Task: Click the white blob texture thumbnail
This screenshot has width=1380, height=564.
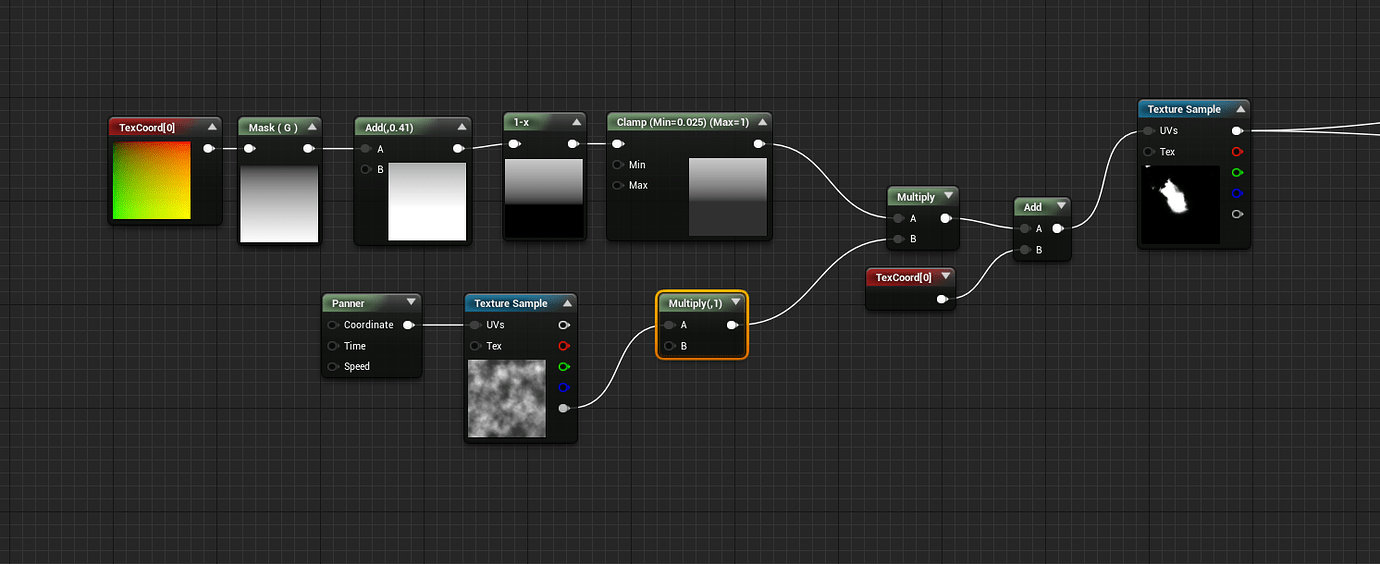Action: 1180,205
